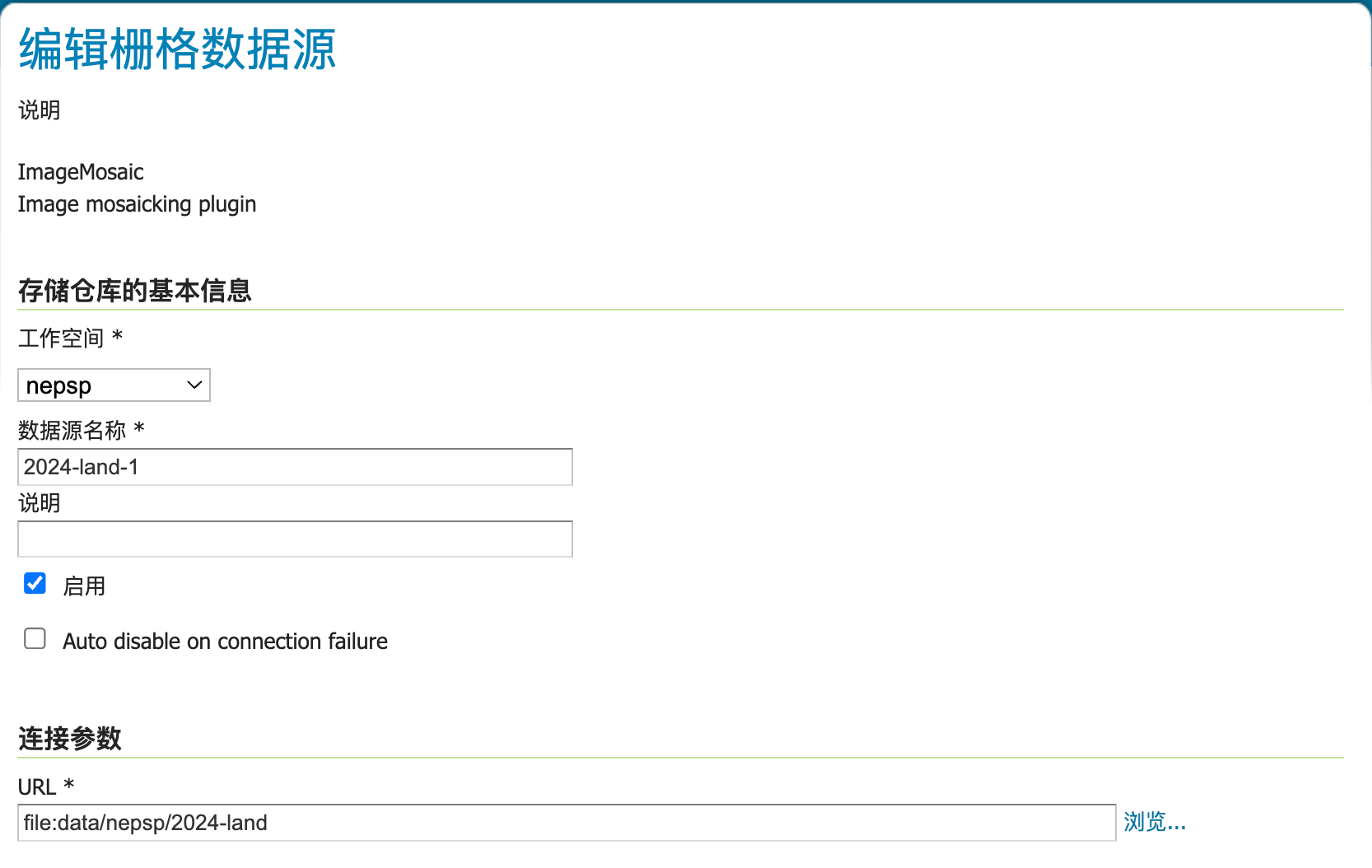Viewport: 1372px width, 868px height.
Task: Click the 工作空间 field label
Action: [61, 338]
